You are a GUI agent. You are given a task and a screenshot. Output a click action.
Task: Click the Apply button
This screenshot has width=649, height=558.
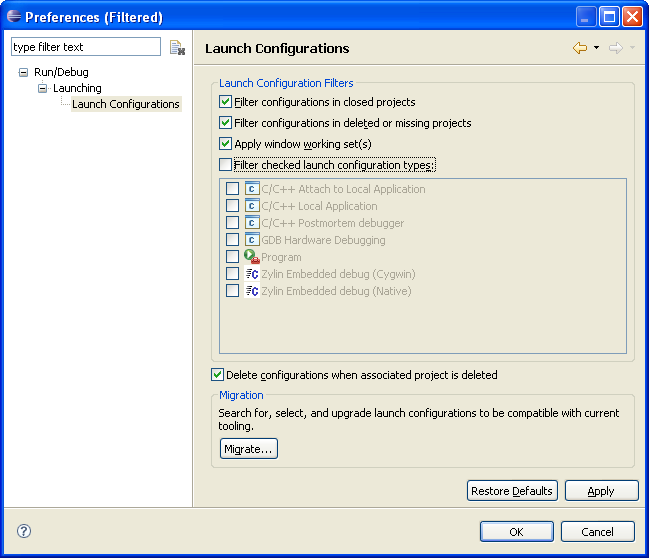[601, 491]
